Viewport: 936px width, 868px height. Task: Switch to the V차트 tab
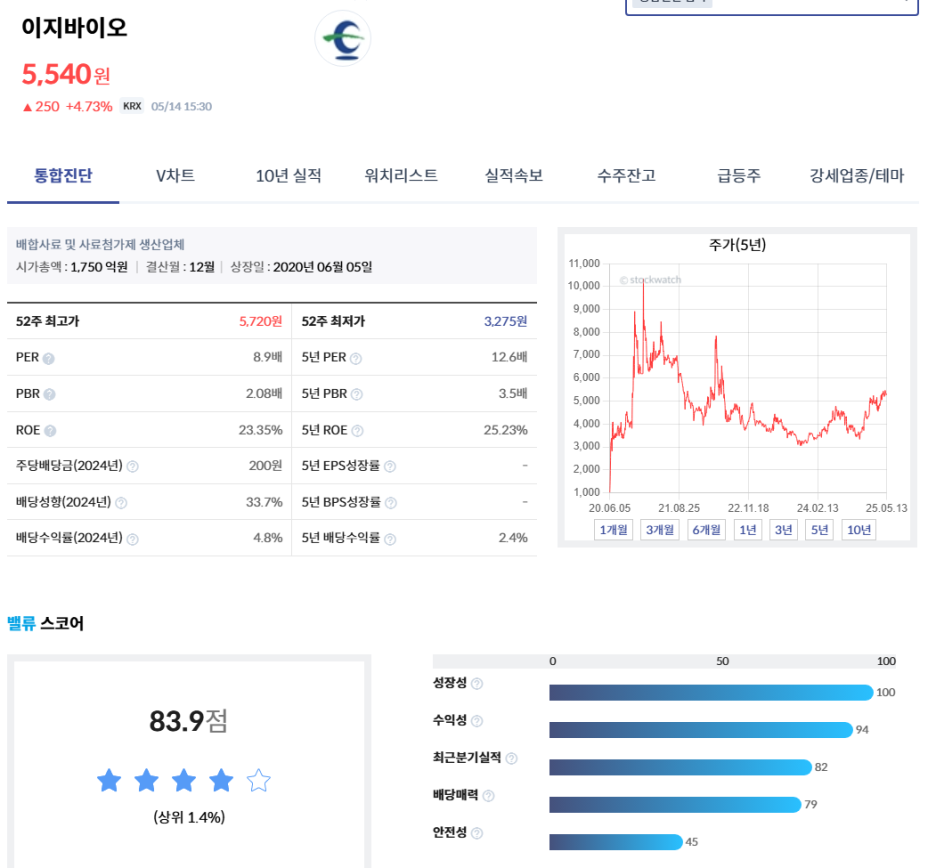click(176, 176)
